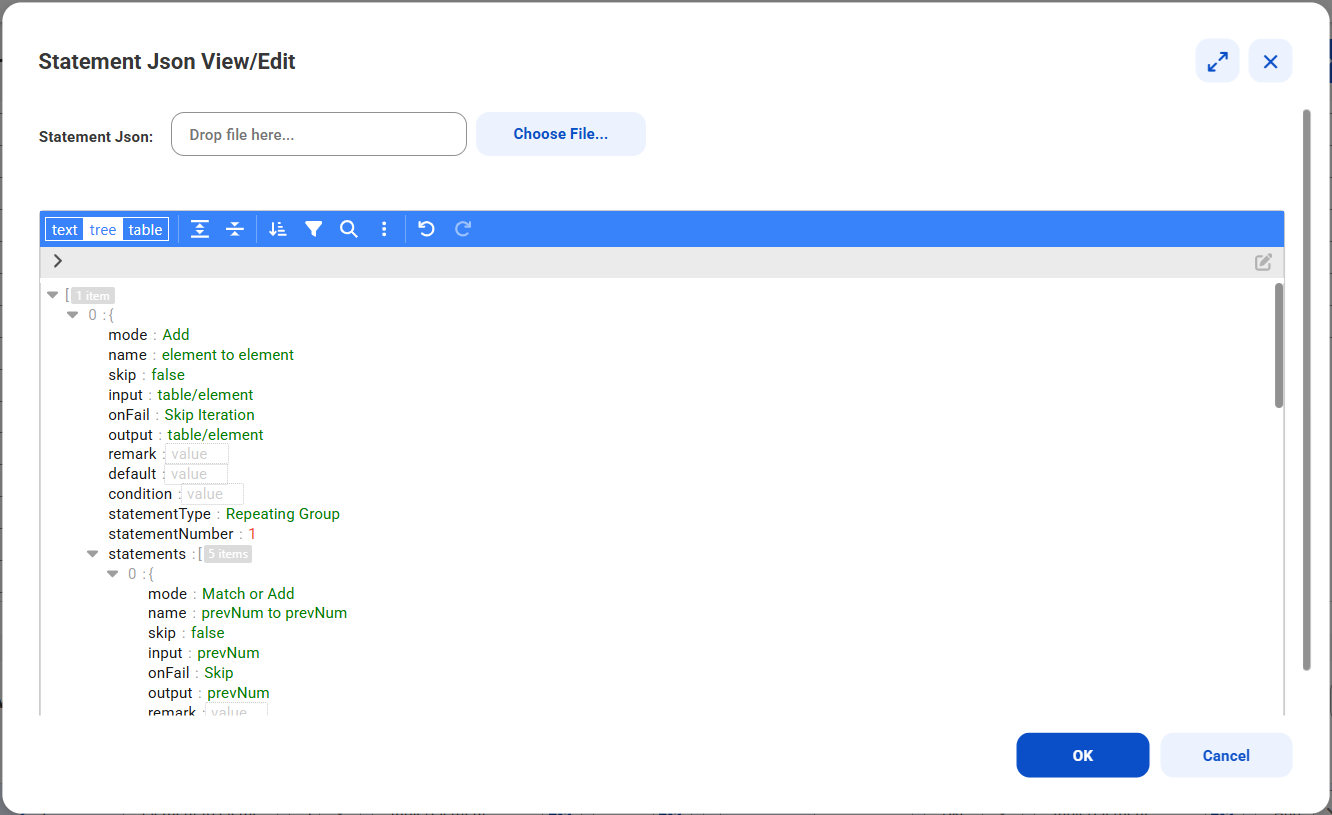Screen dimensions: 1332x815
Task: Click the dialog's outer vertical scrollbar
Action: (1306, 390)
